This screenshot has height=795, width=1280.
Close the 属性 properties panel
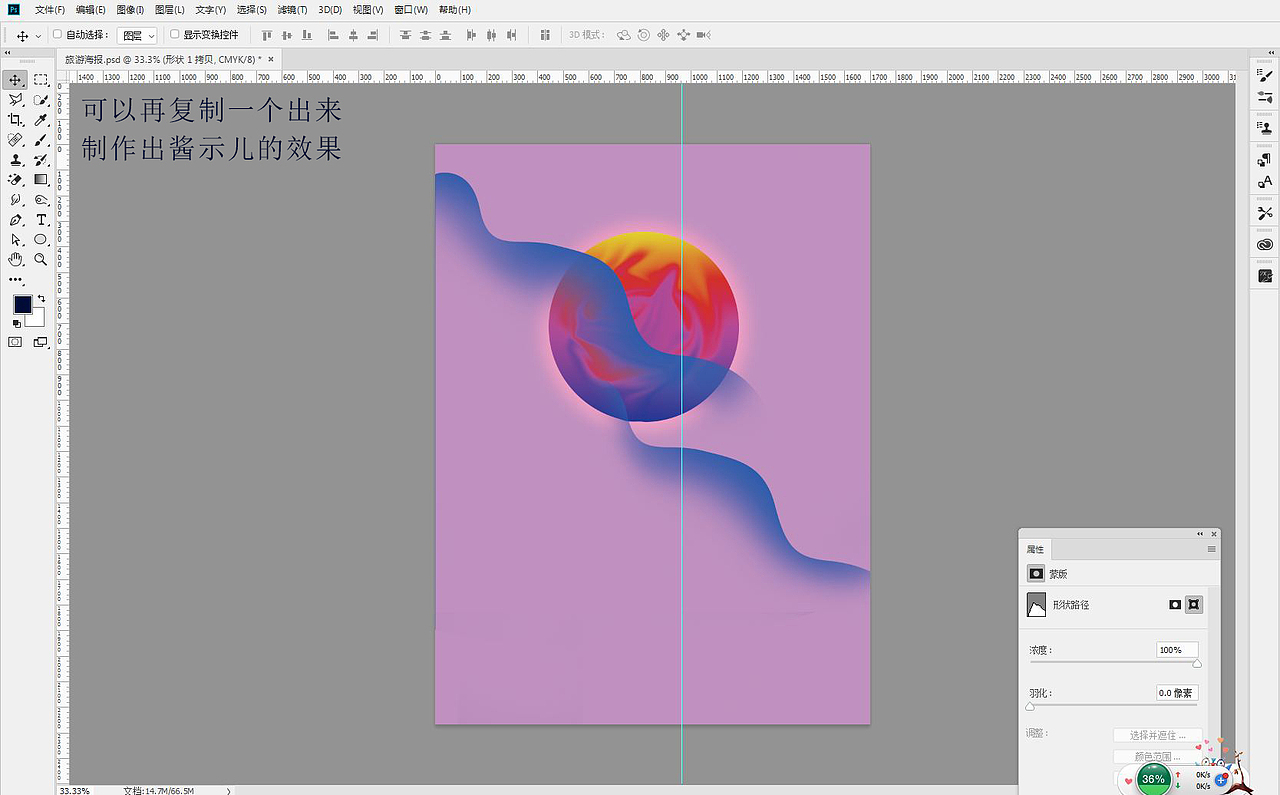[x=1214, y=534]
